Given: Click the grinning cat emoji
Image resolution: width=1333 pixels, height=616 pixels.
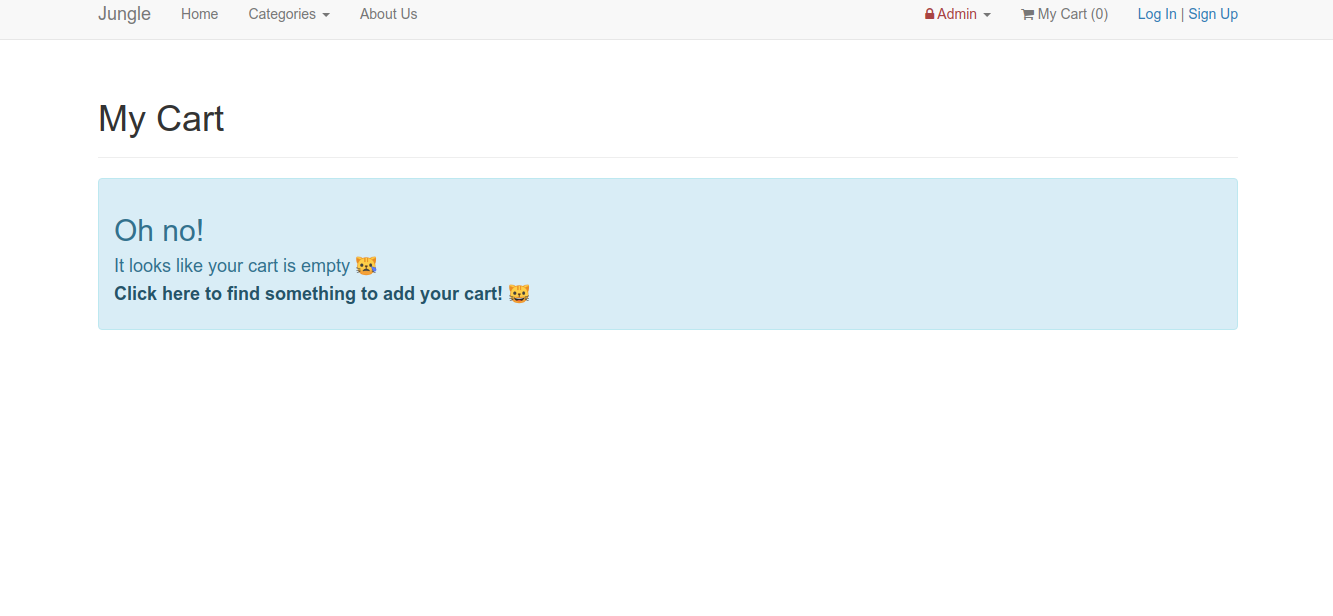Looking at the screenshot, I should tap(519, 294).
